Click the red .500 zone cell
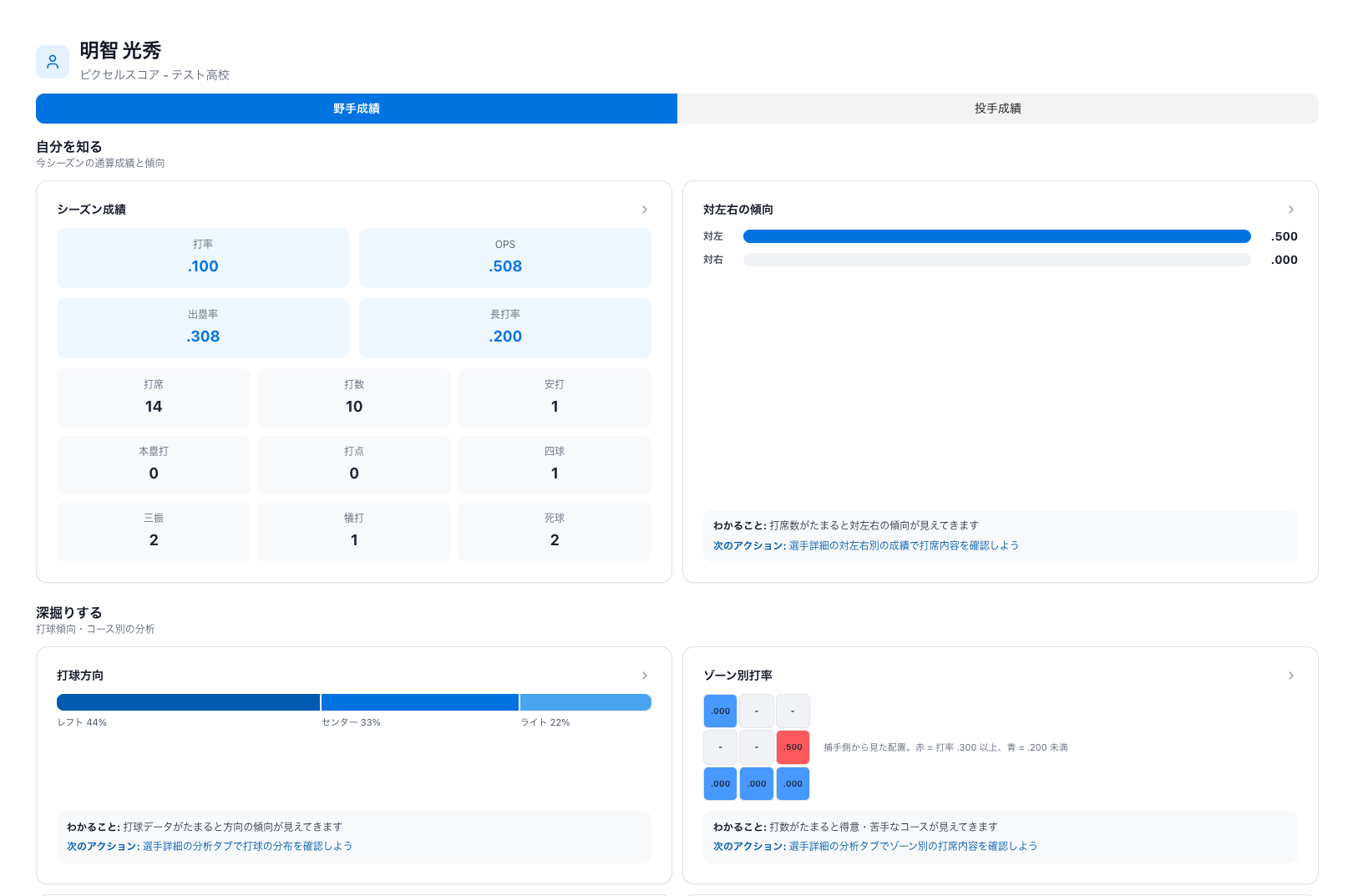 pyautogui.click(x=793, y=747)
